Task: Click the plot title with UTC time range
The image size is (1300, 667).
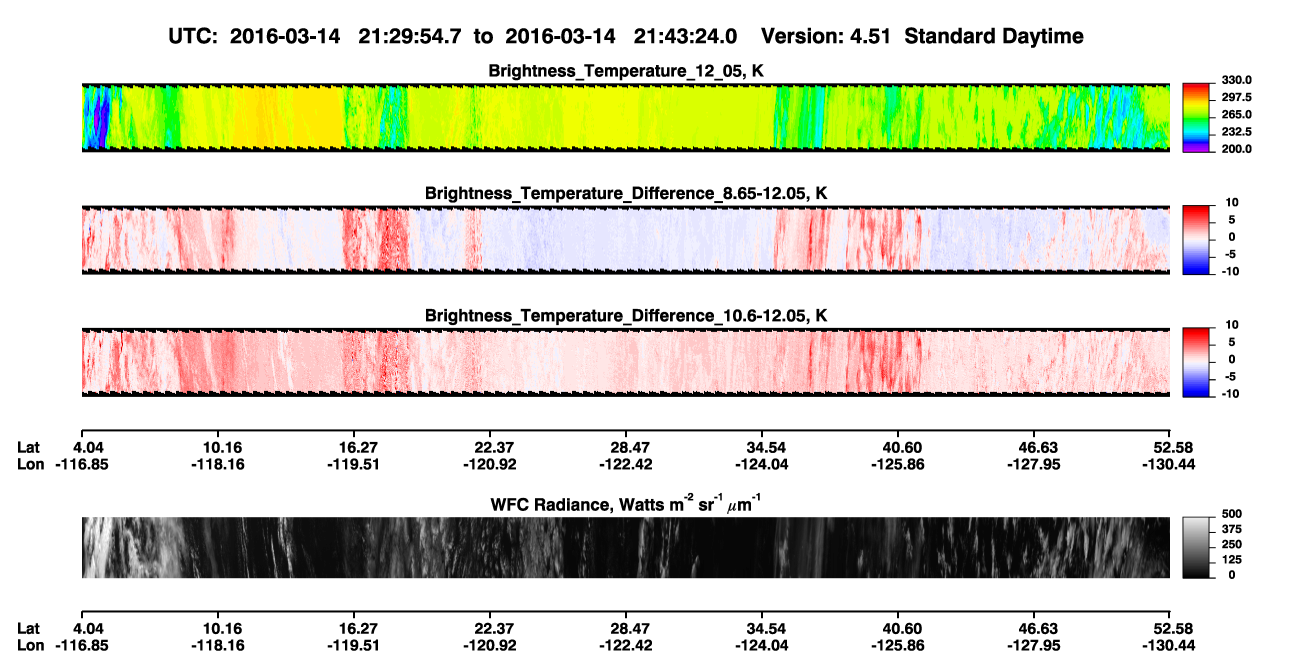Action: click(627, 36)
